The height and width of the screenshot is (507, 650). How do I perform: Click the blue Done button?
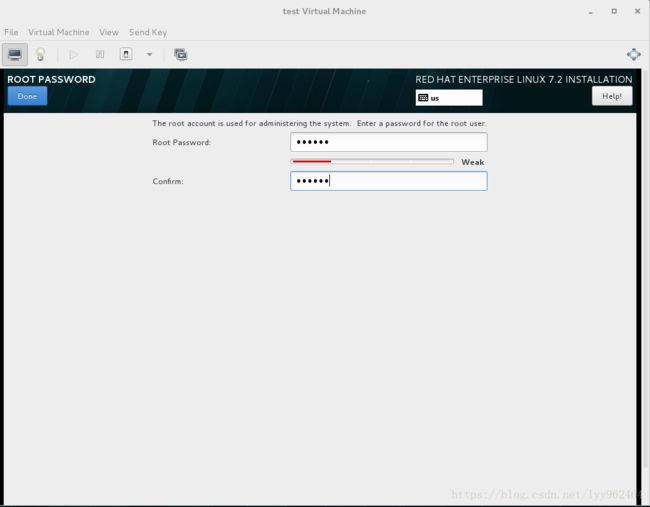27,96
